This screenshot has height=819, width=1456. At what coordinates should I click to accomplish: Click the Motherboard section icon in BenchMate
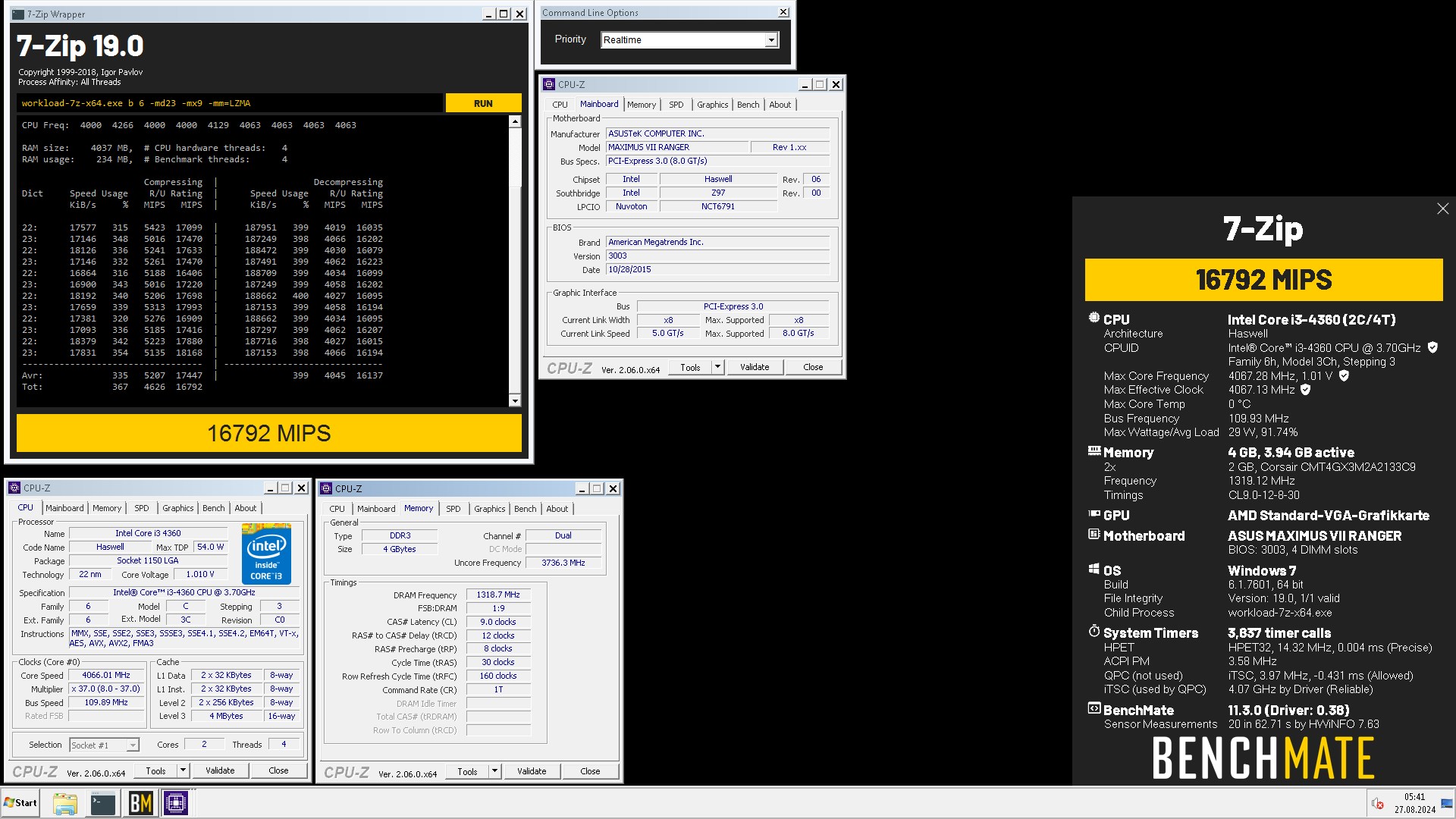pos(1094,535)
